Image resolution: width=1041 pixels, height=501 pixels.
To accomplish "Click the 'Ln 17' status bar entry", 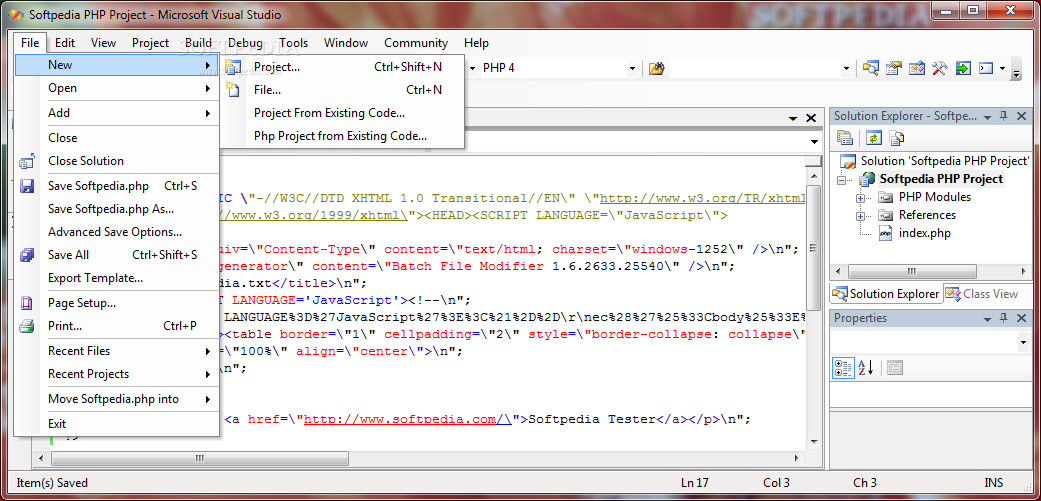I will (694, 482).
